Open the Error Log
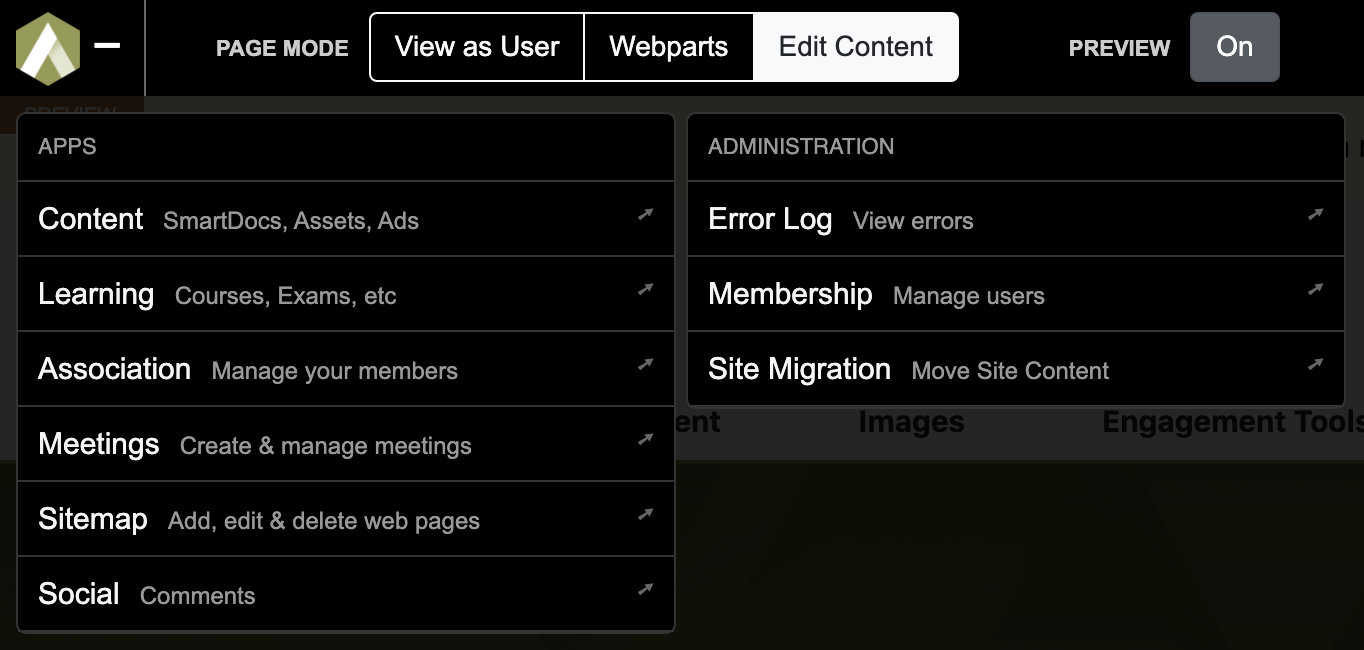The image size is (1364, 650). point(1016,219)
